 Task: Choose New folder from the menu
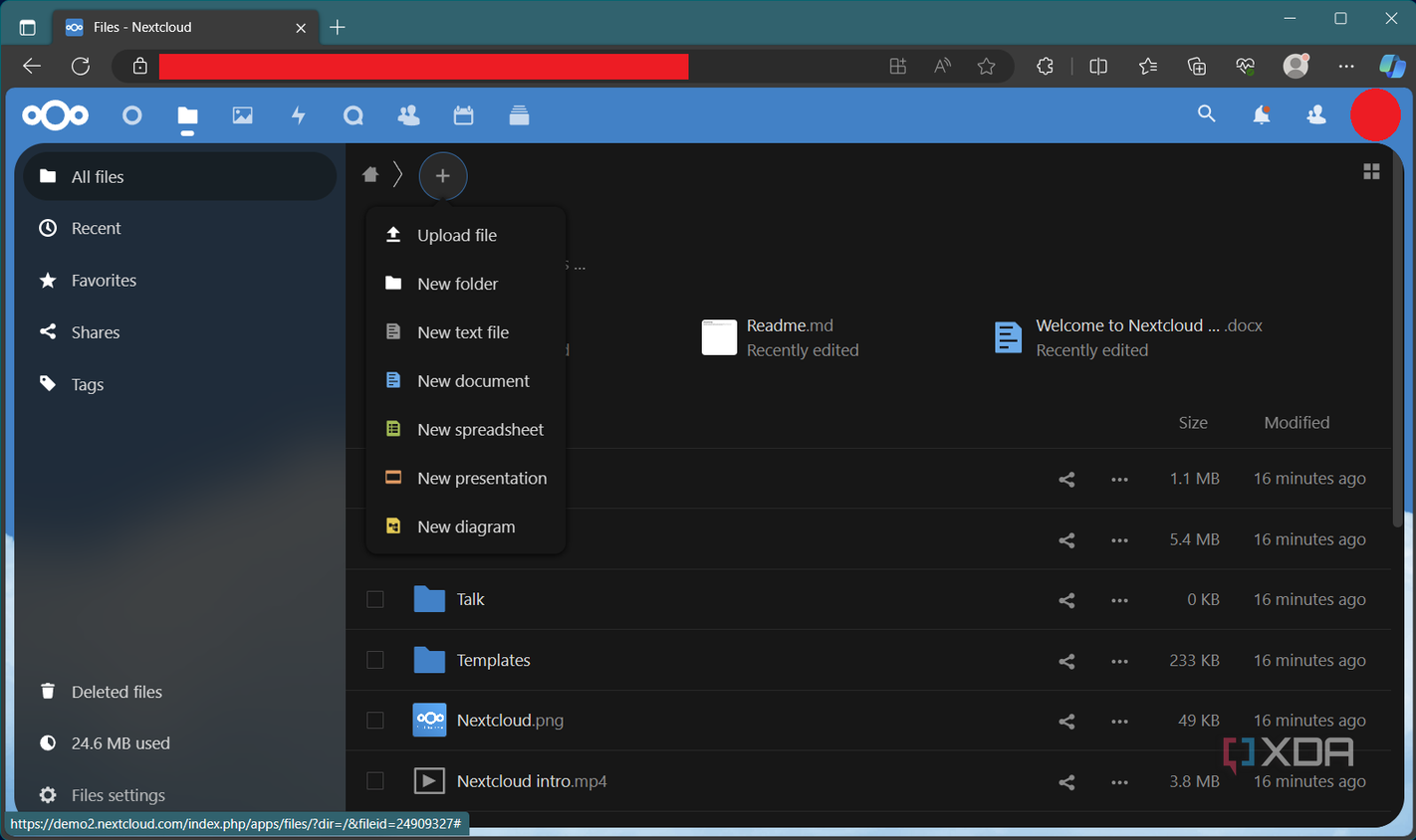466,284
